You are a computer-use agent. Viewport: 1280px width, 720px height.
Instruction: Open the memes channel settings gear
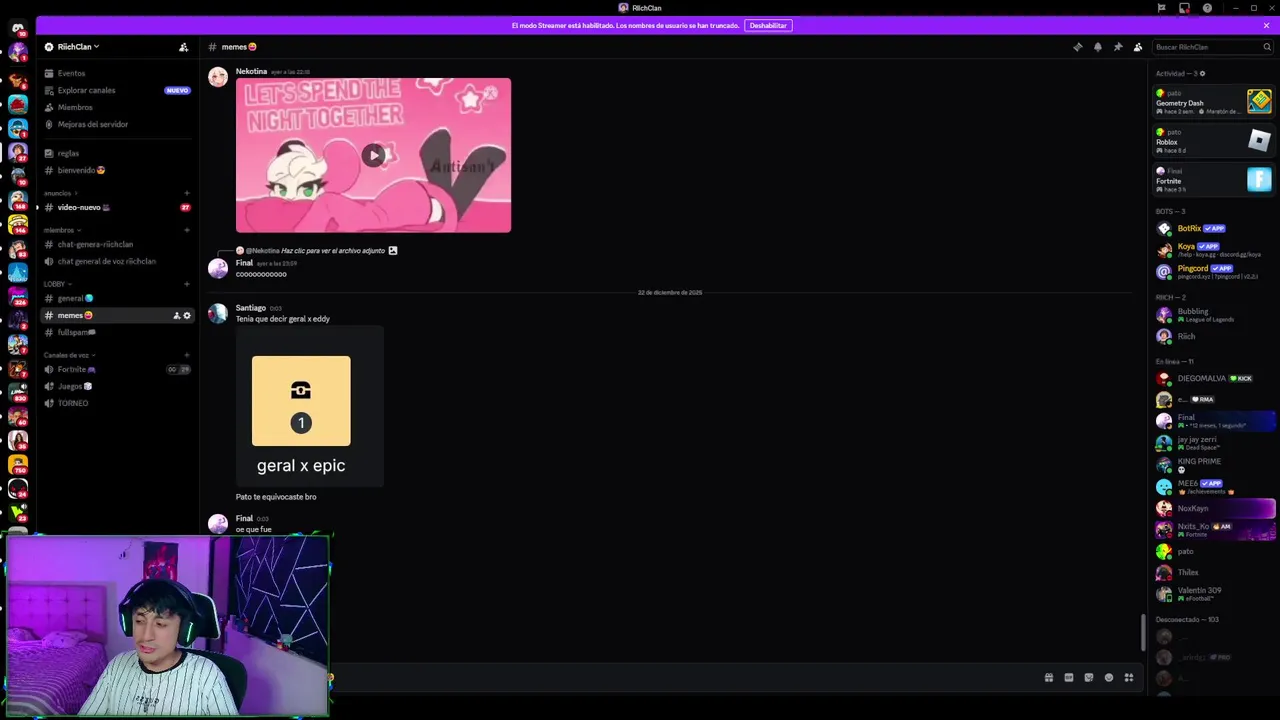[187, 316]
